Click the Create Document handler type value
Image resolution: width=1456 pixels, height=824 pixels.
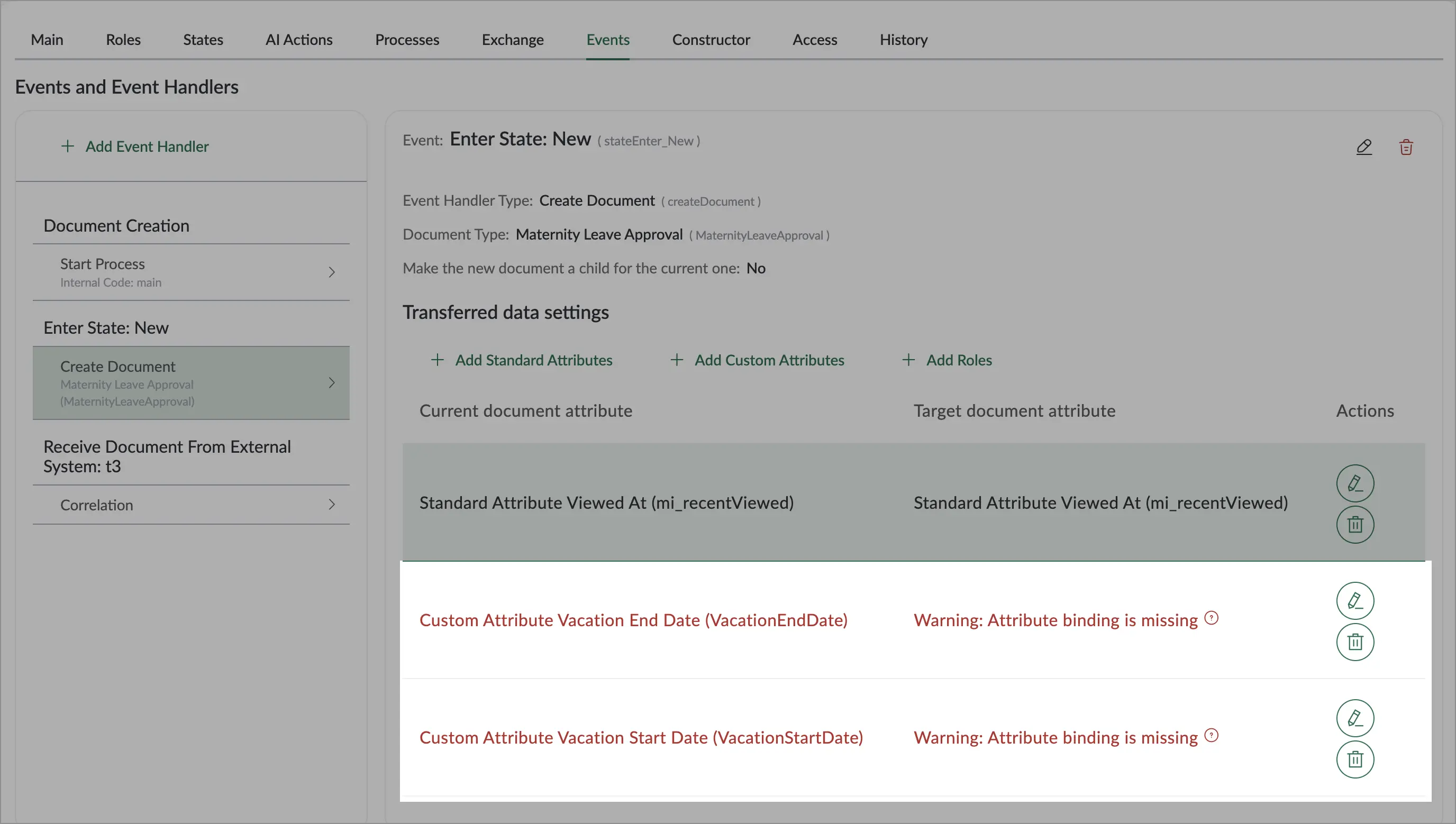[x=597, y=200]
